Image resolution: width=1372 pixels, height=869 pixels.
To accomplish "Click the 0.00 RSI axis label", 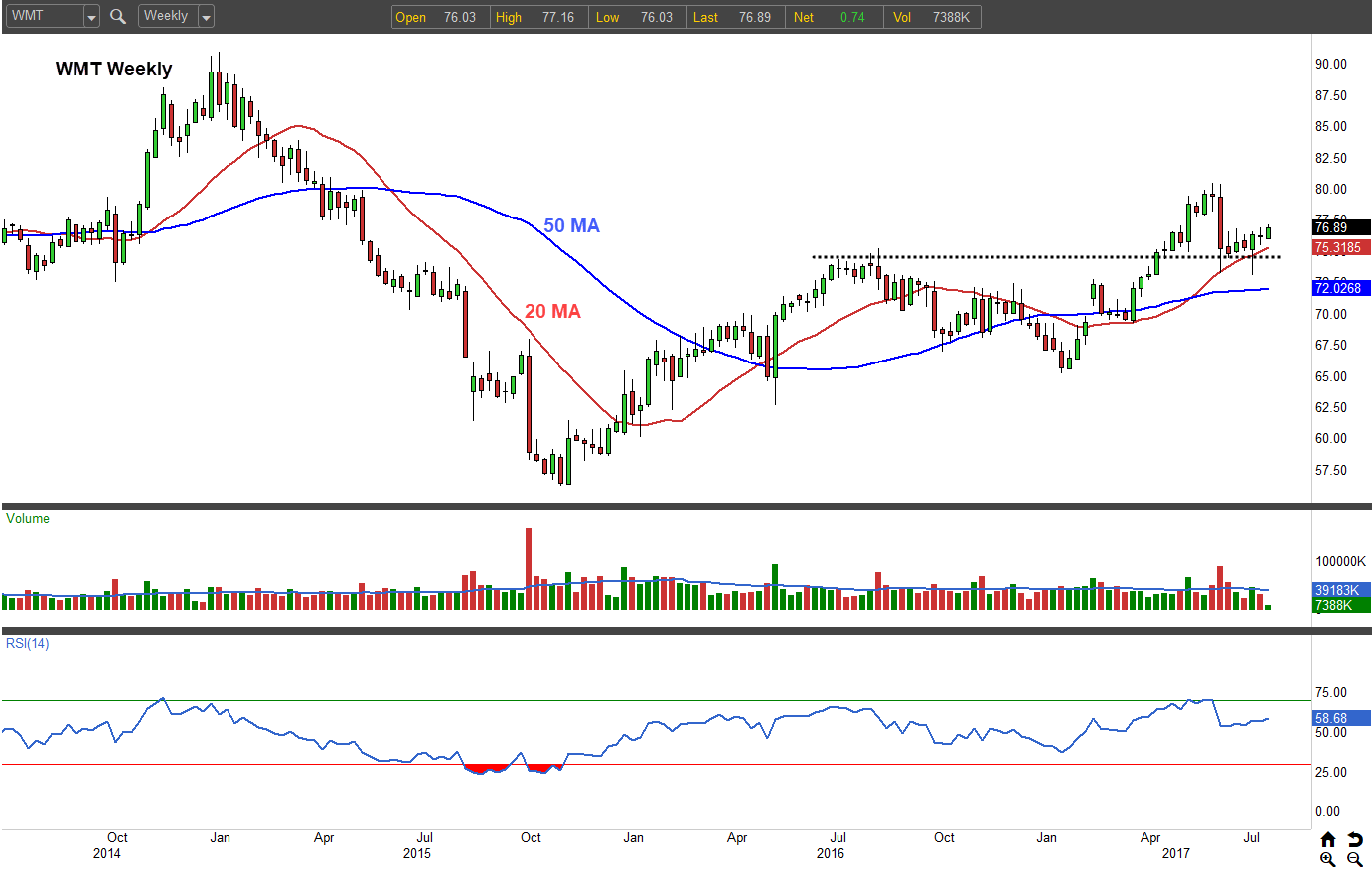I will pyautogui.click(x=1327, y=811).
